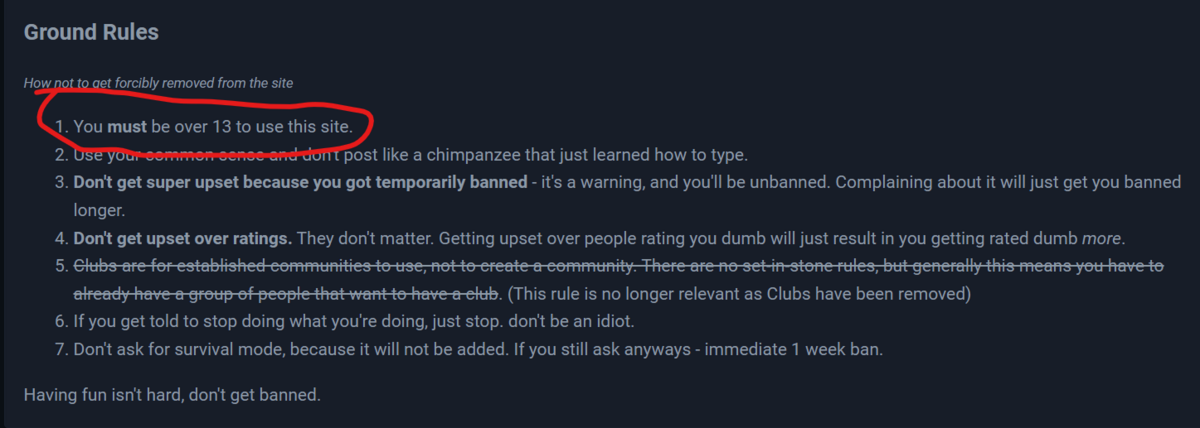Click the note that Clubs have been removed
Viewport: 1200px width, 428px height.
click(739, 295)
